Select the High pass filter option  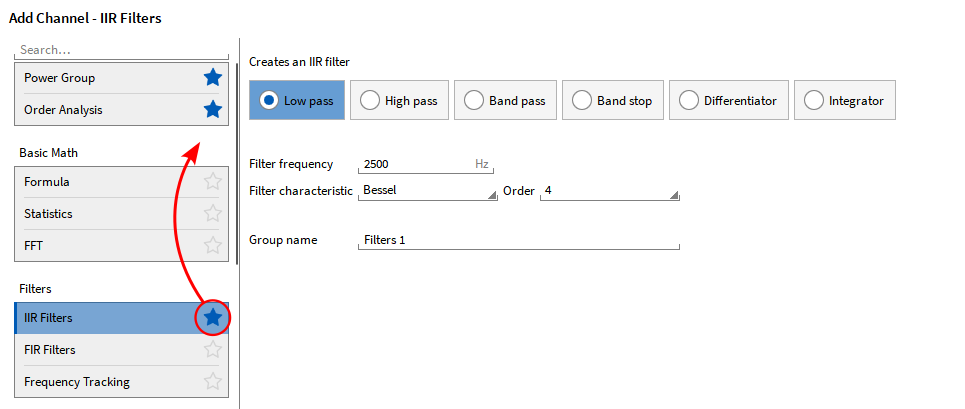click(398, 100)
